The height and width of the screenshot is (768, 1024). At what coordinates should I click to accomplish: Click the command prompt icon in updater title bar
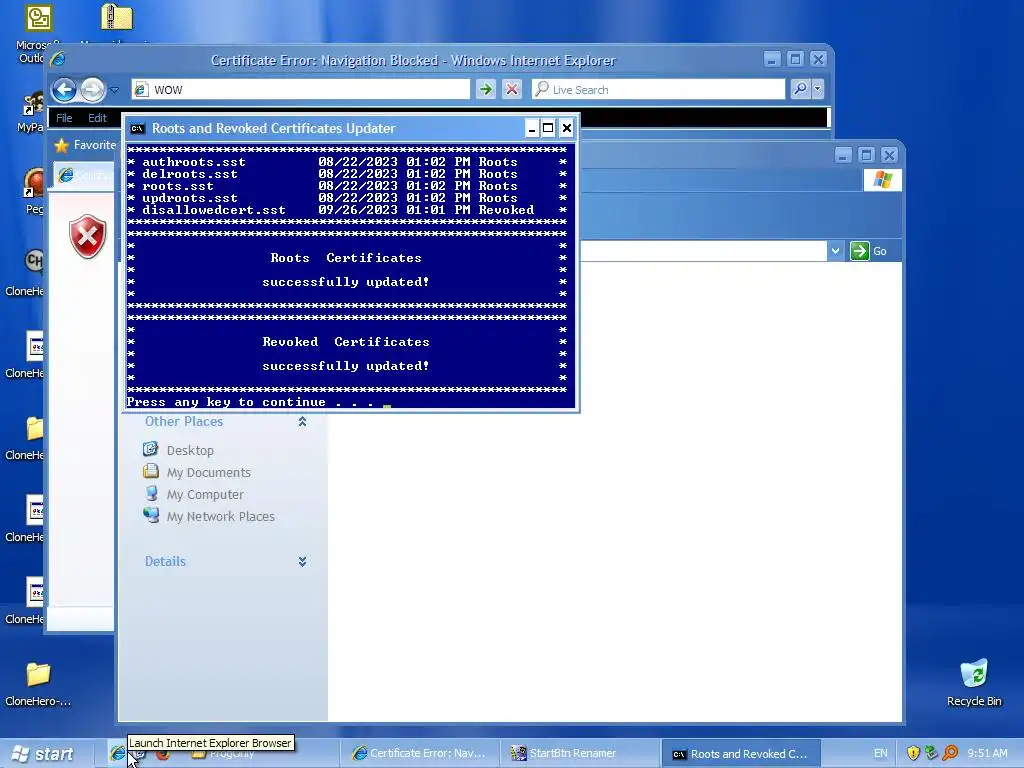(137, 129)
